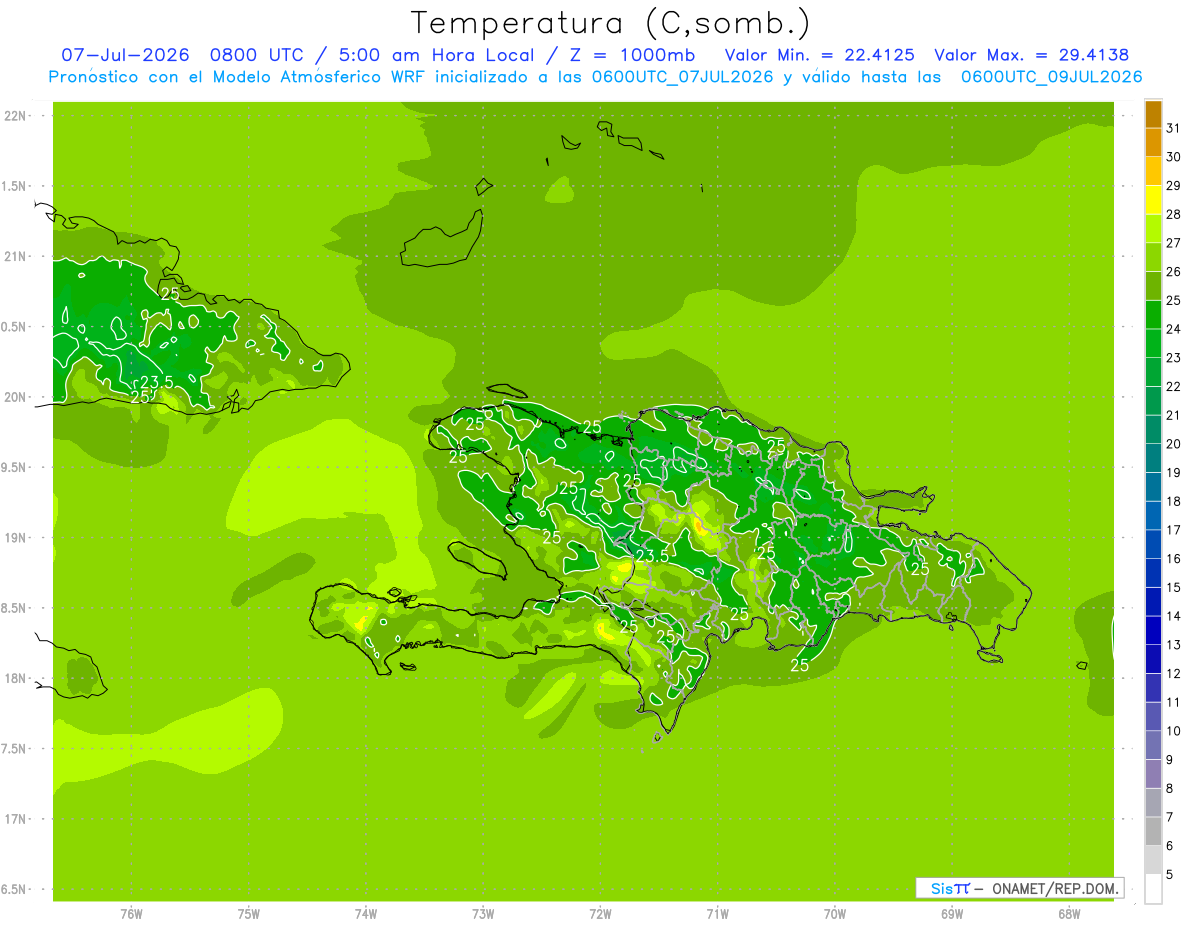Select the purple 9 degree colorbar segment
This screenshot has width=1200, height=927.
[1153, 774]
